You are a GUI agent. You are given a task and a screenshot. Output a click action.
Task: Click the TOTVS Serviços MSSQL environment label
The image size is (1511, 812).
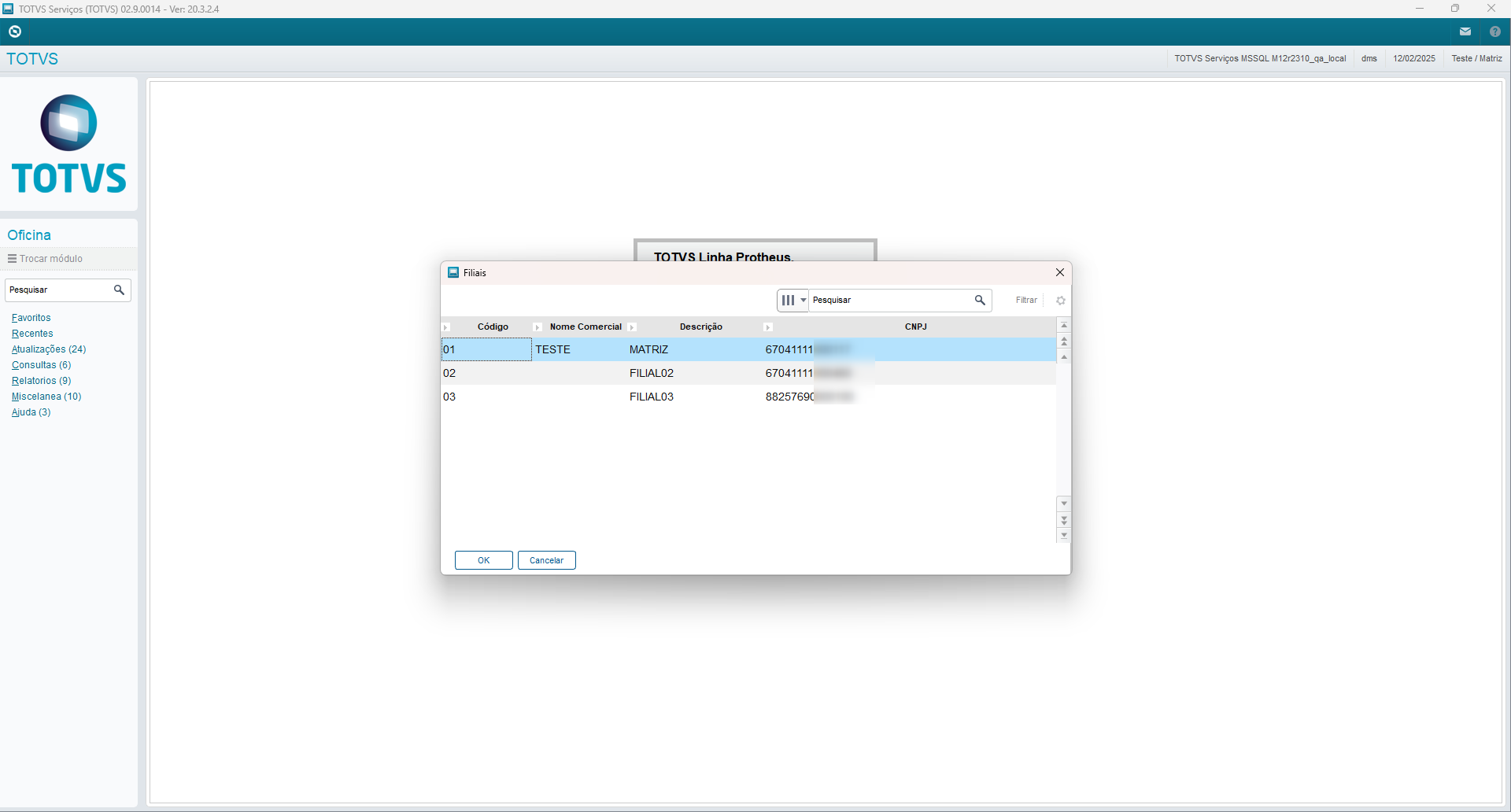pyautogui.click(x=1260, y=58)
